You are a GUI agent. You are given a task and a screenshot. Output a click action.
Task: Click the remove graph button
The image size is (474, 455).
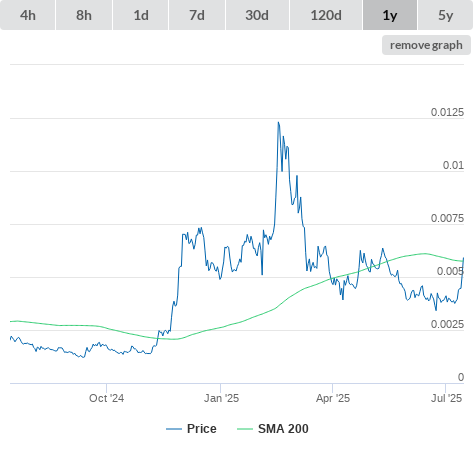point(426,45)
